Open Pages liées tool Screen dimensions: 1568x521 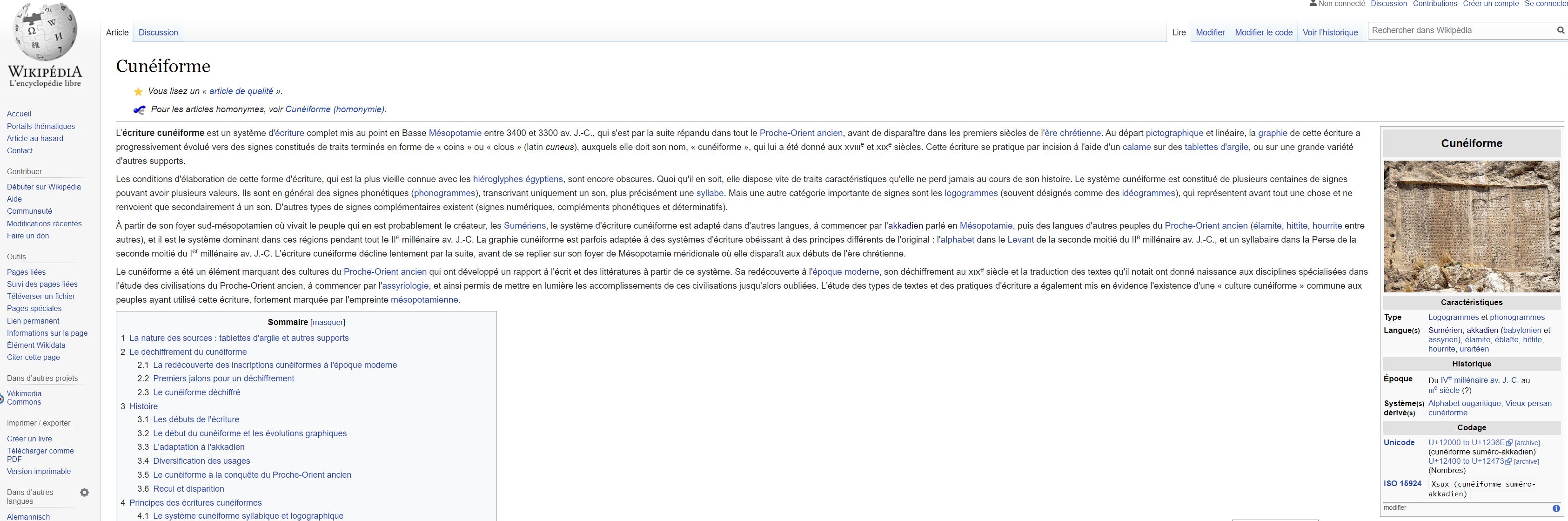26,272
